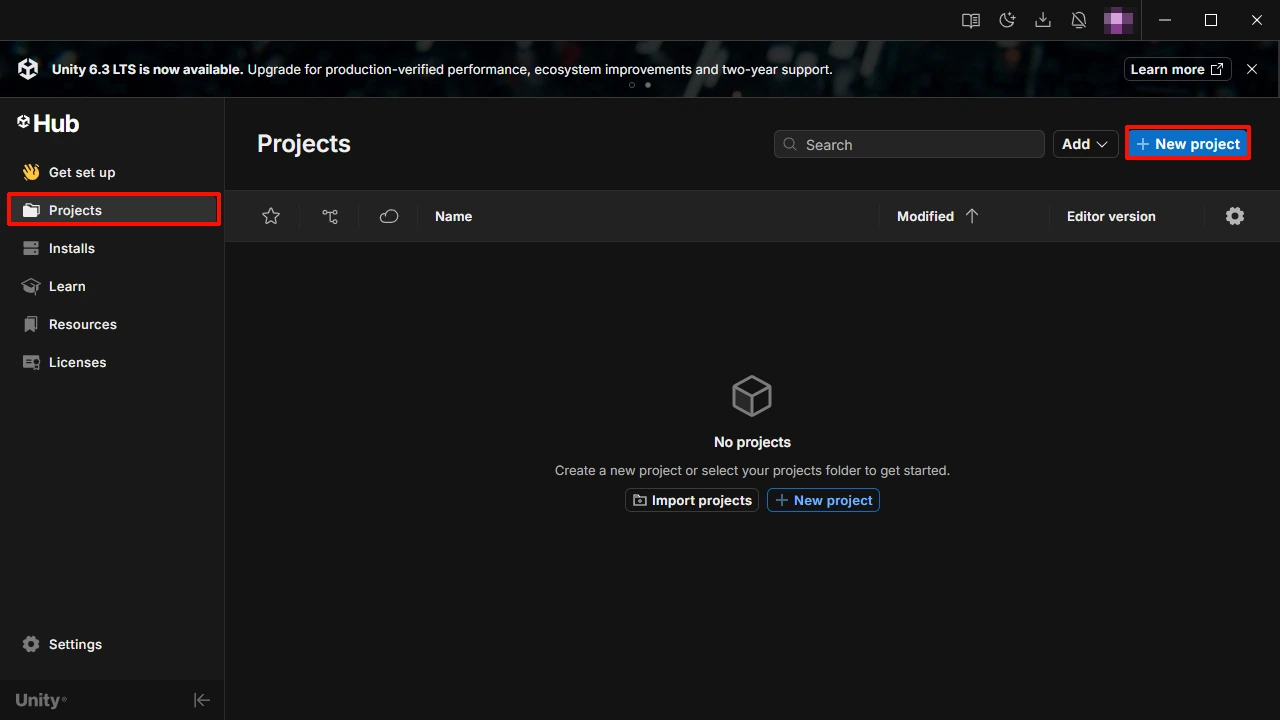The height and width of the screenshot is (720, 1280).
Task: Click the version control column icon
Action: click(x=330, y=216)
